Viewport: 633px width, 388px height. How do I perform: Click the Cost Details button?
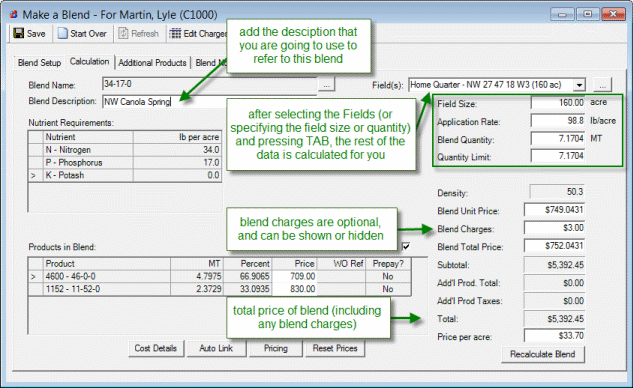[x=156, y=348]
